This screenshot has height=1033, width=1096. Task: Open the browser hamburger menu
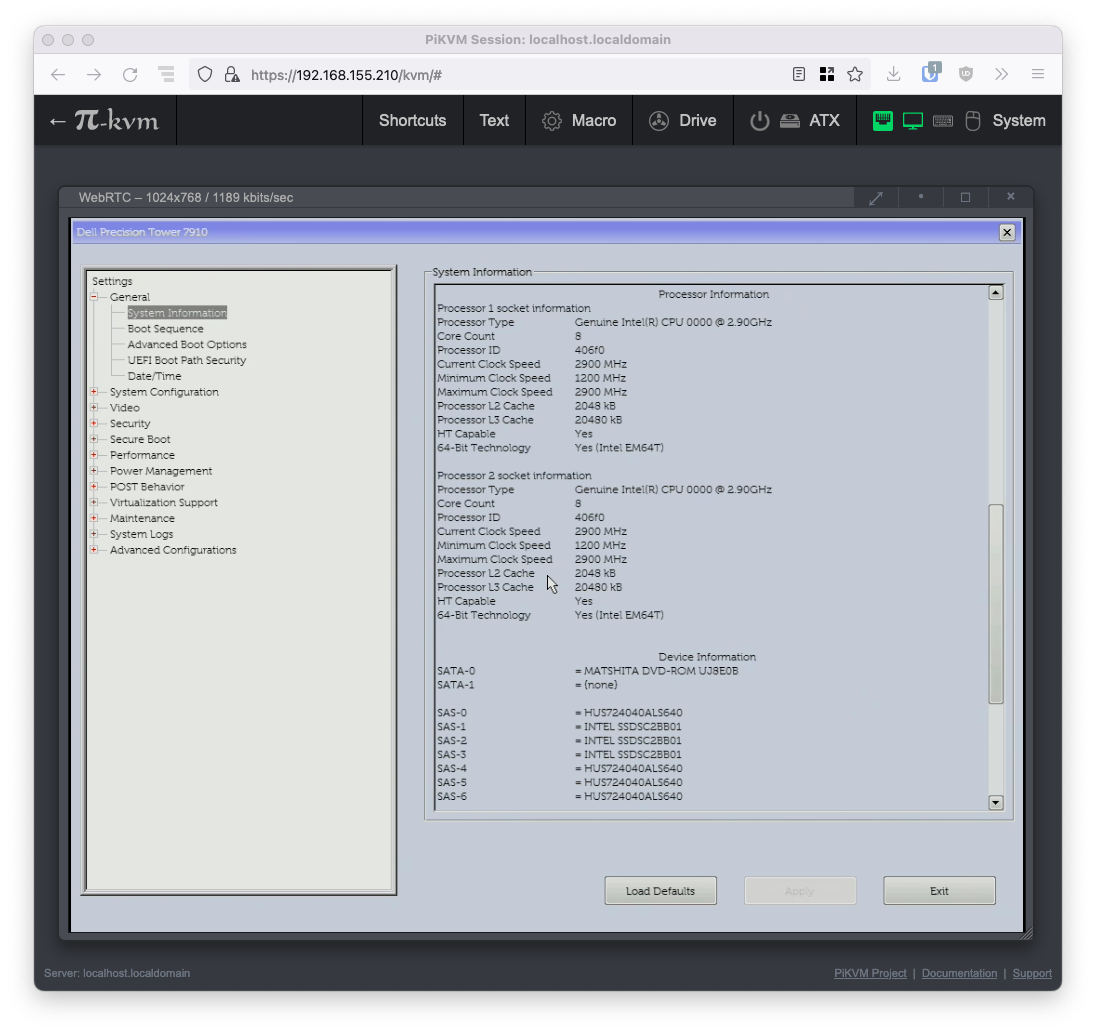coord(1038,74)
